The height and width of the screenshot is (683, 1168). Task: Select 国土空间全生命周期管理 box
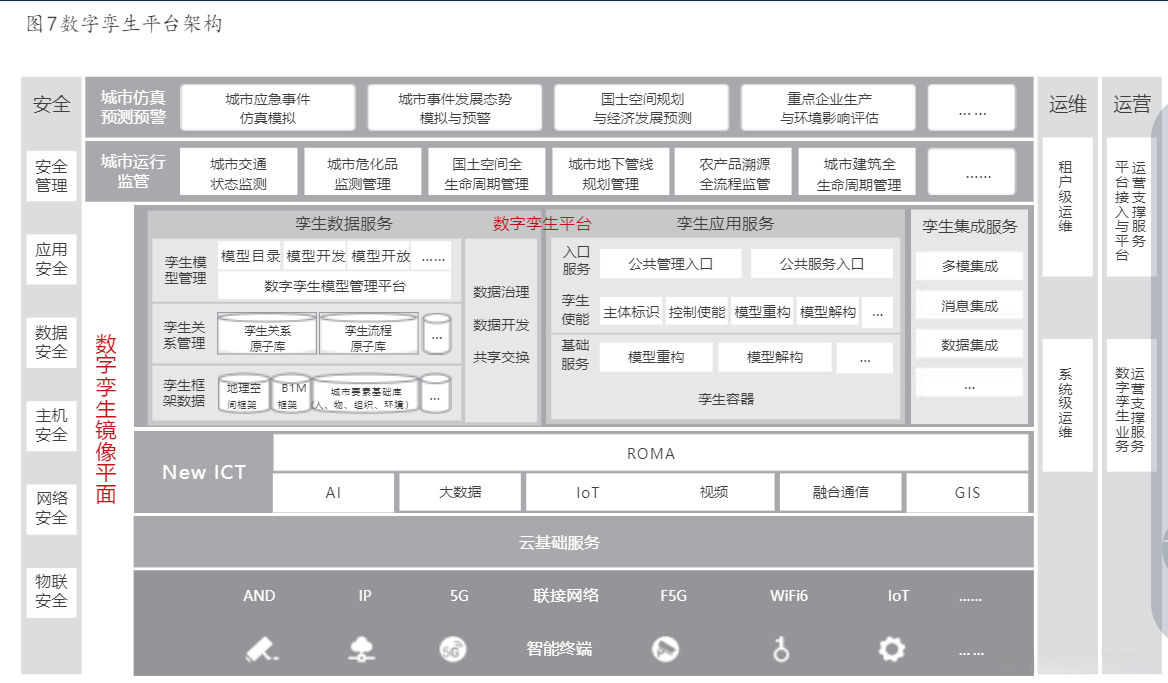(486, 172)
